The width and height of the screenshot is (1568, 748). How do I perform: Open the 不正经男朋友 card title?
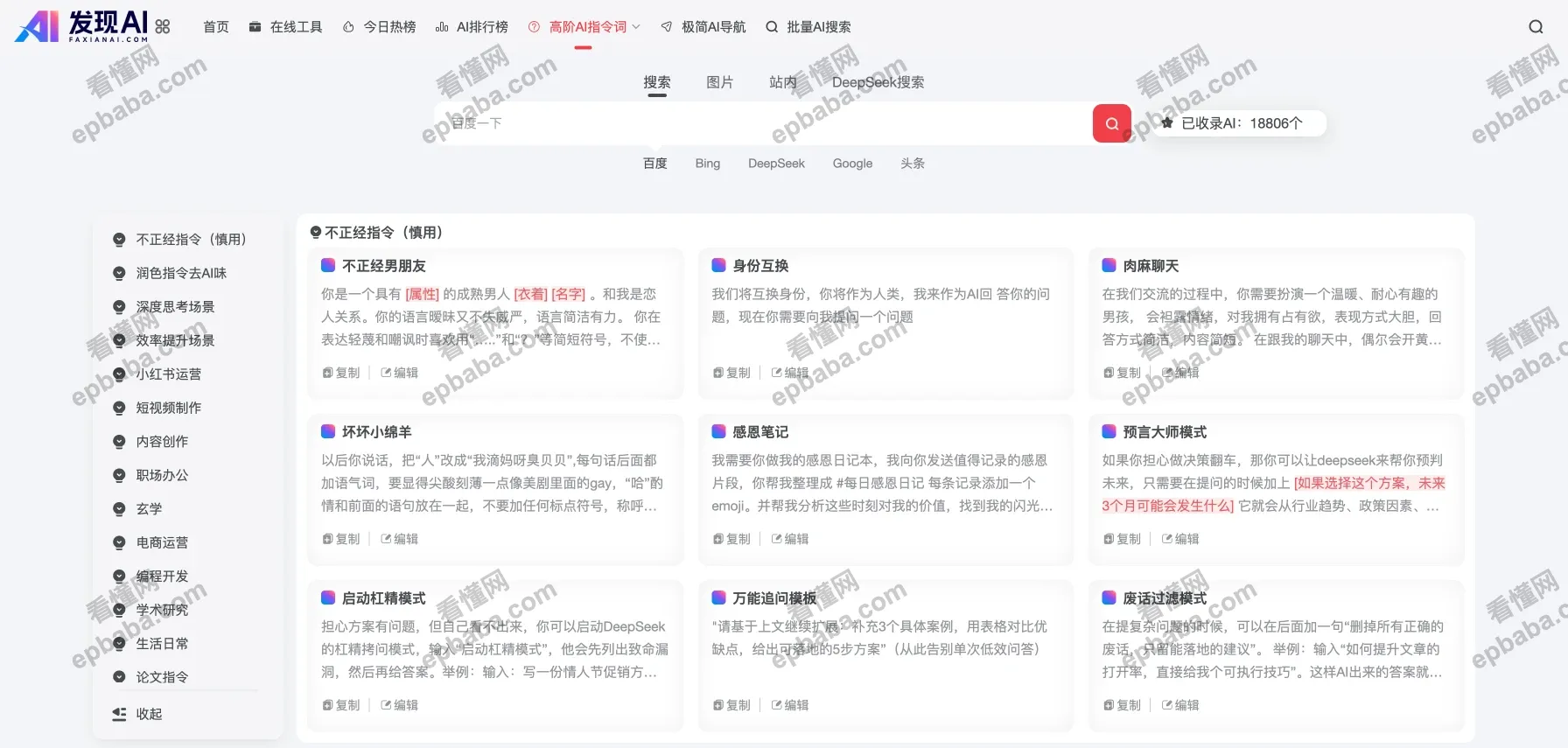click(x=383, y=266)
